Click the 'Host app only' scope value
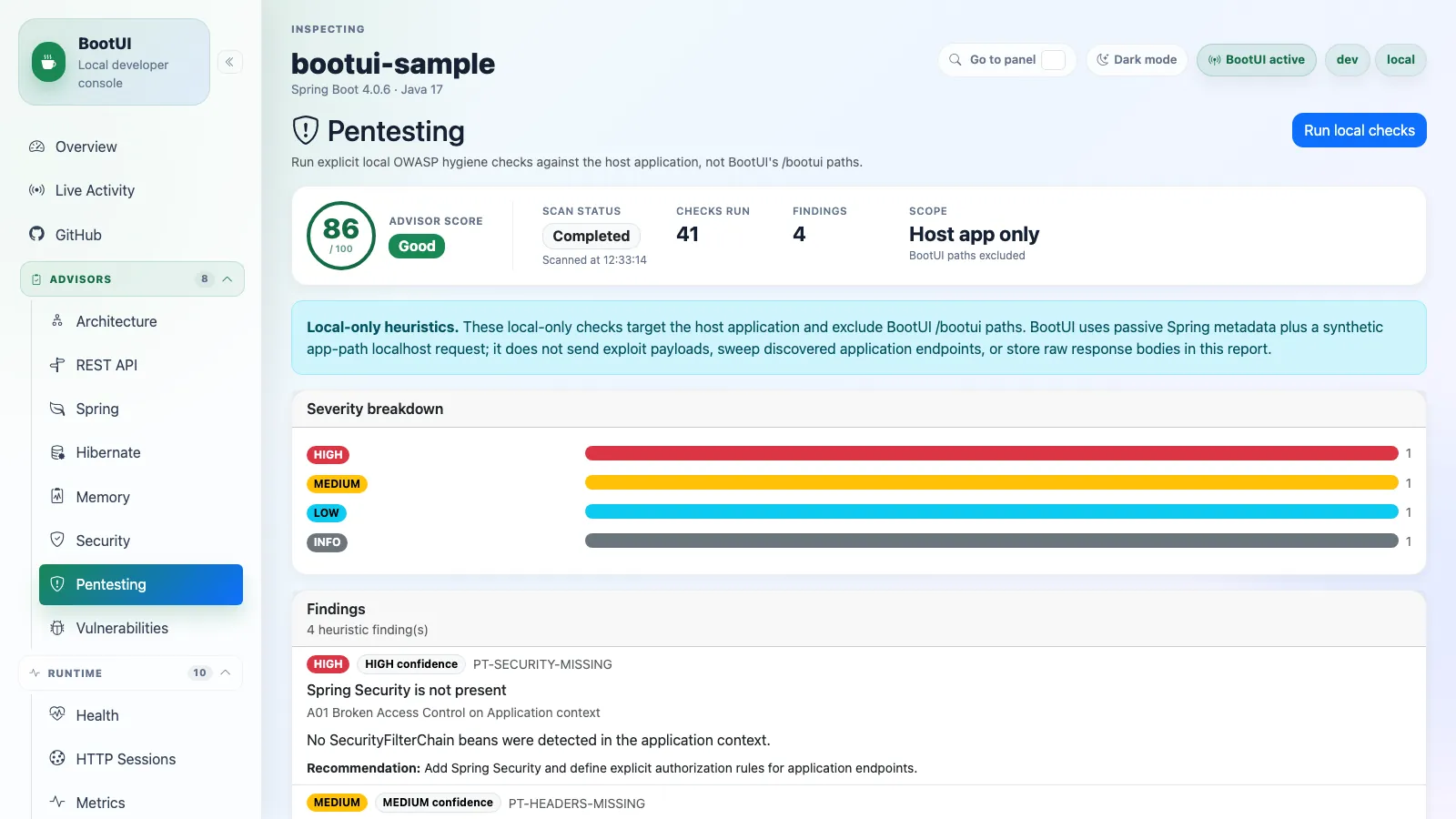 point(974,235)
